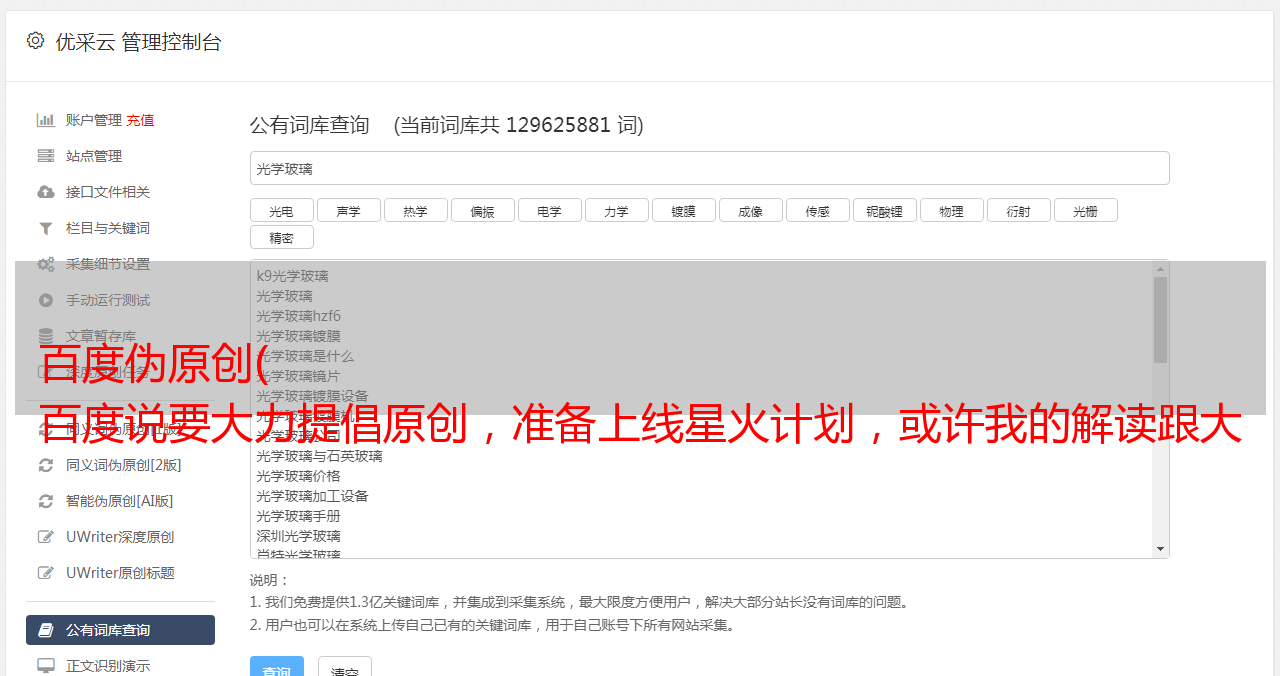Viewport: 1280px width, 676px height.
Task: Click the 电学 tag button
Action: pos(549,210)
